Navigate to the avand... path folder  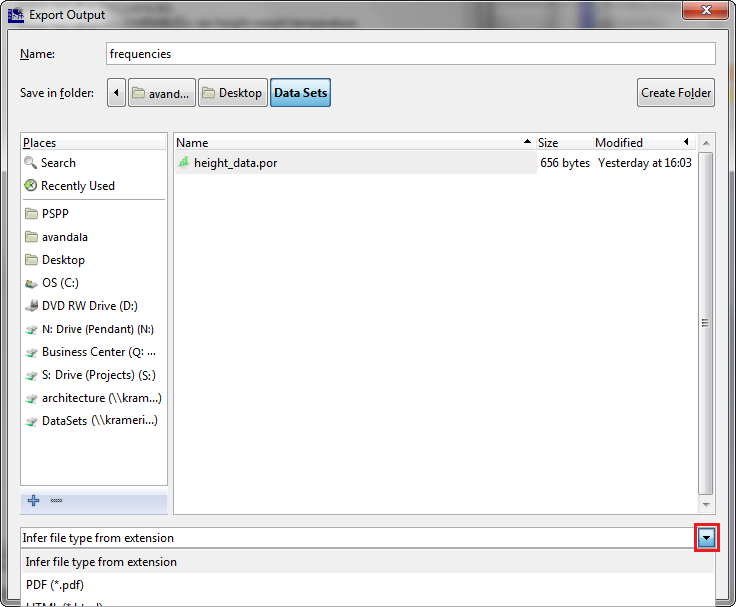[162, 92]
